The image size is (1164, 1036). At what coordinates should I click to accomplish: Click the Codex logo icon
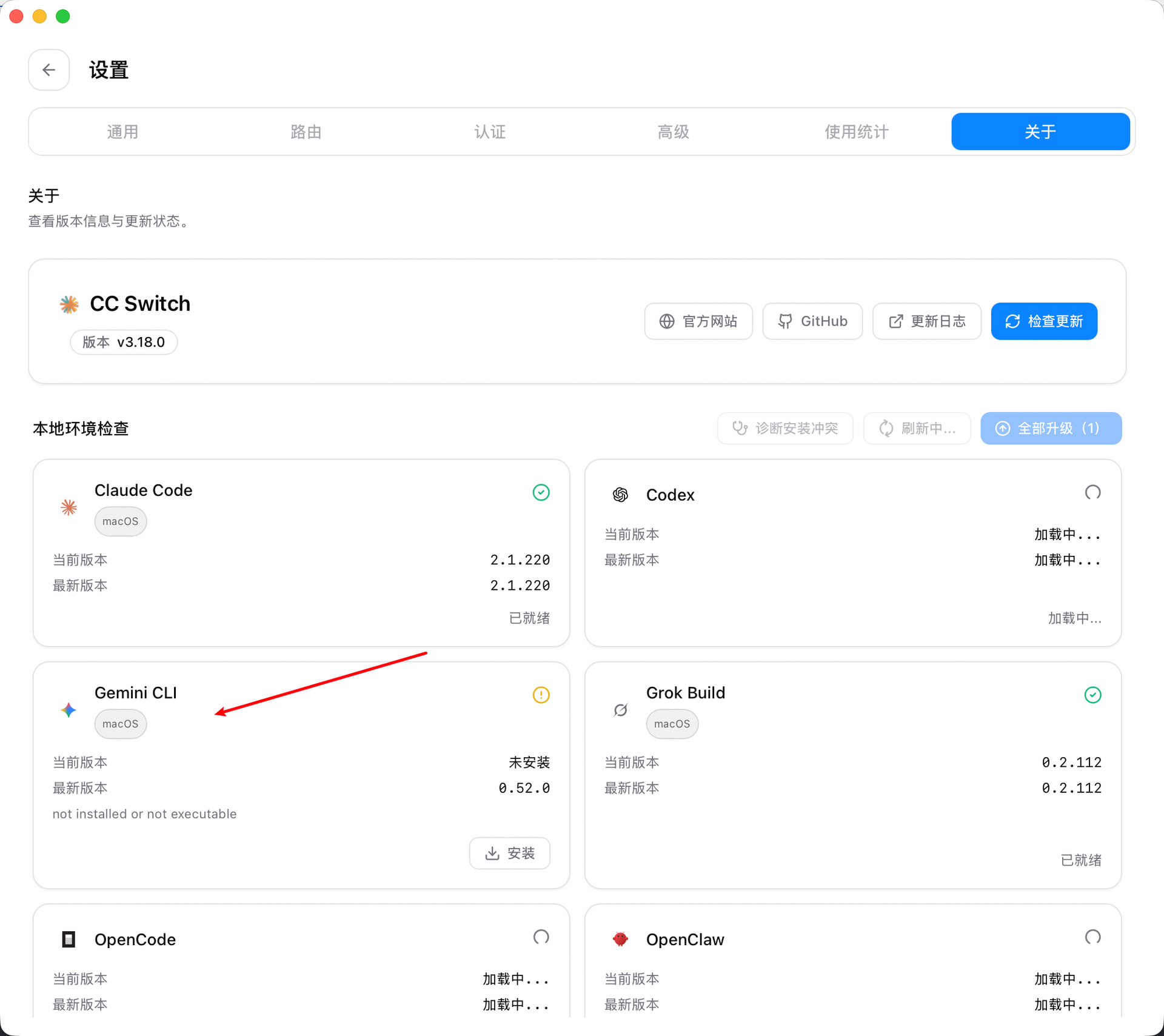(x=620, y=495)
